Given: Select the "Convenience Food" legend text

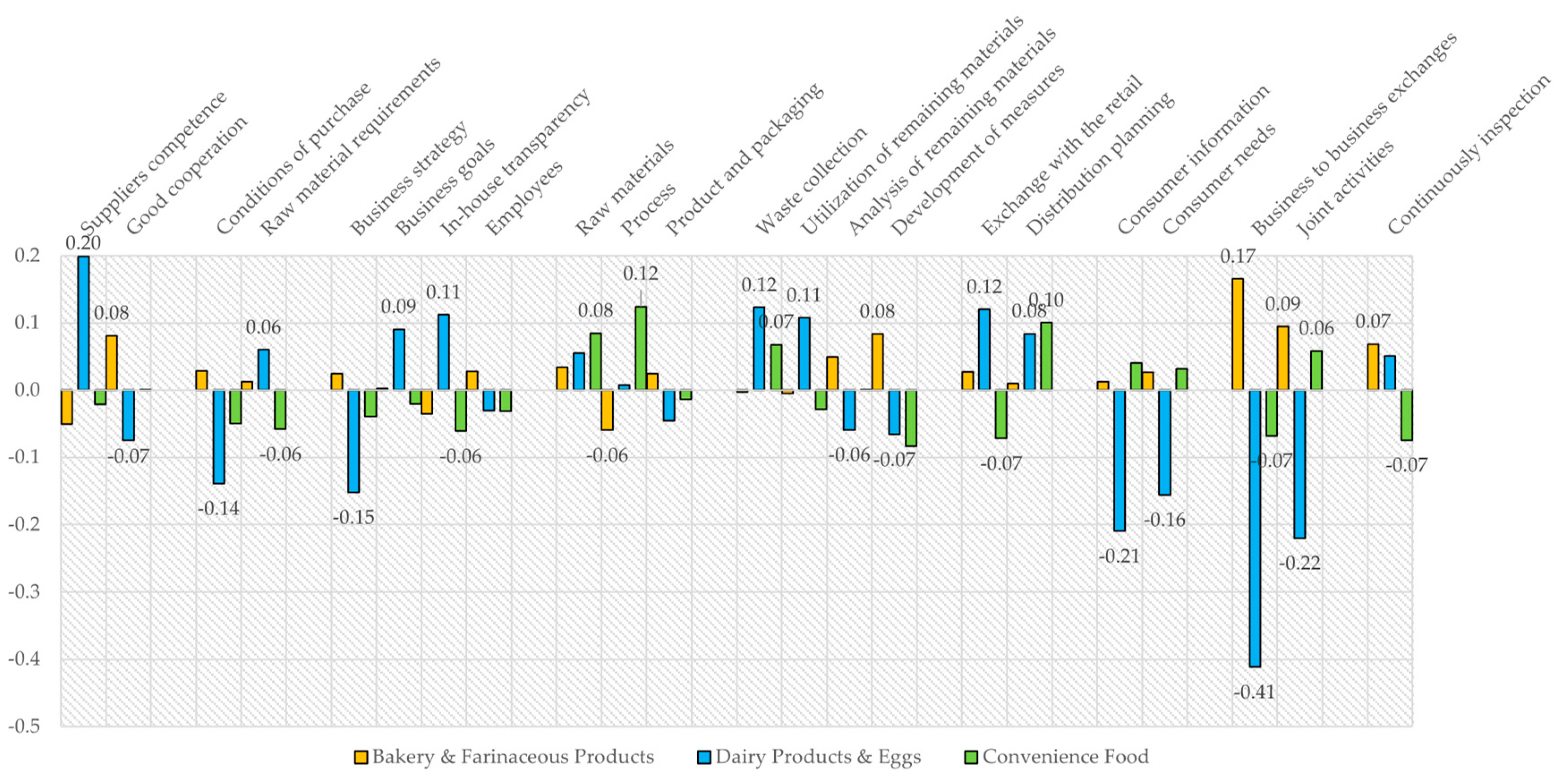Looking at the screenshot, I should (1065, 757).
